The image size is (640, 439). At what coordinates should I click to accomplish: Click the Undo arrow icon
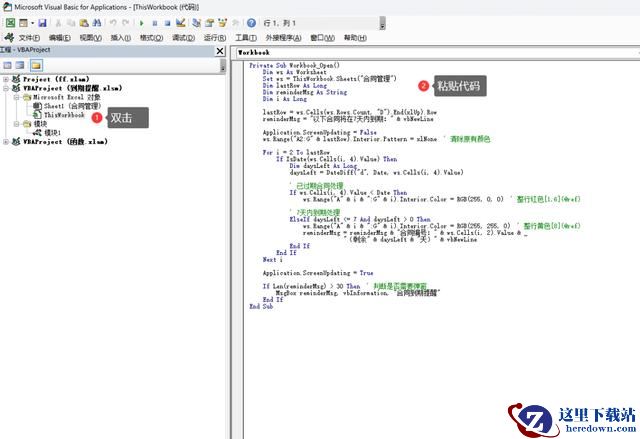tap(113, 23)
